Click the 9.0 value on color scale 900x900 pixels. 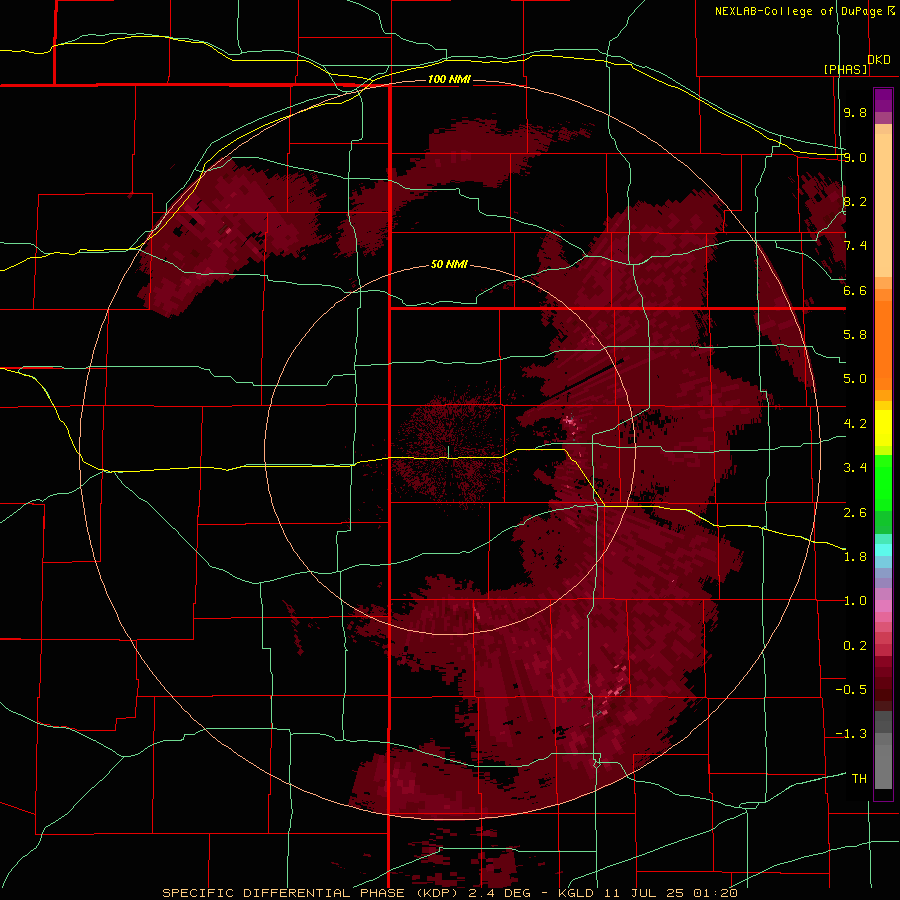coord(855,157)
